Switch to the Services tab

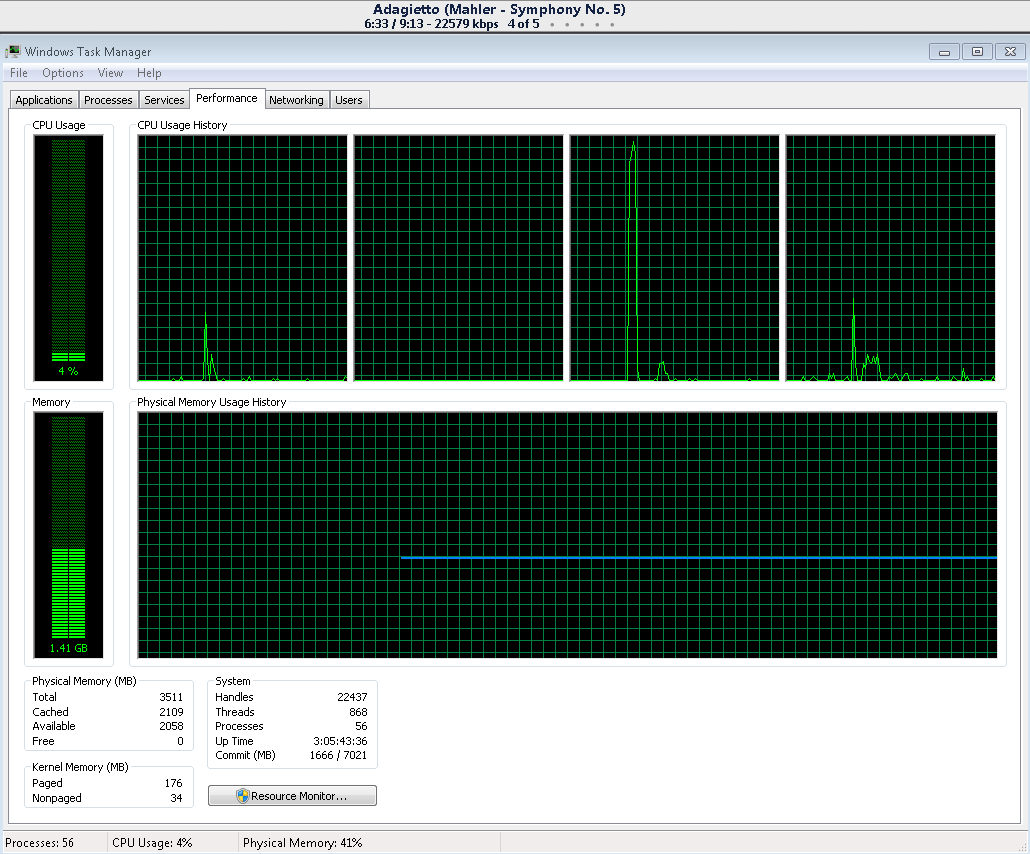click(x=164, y=100)
